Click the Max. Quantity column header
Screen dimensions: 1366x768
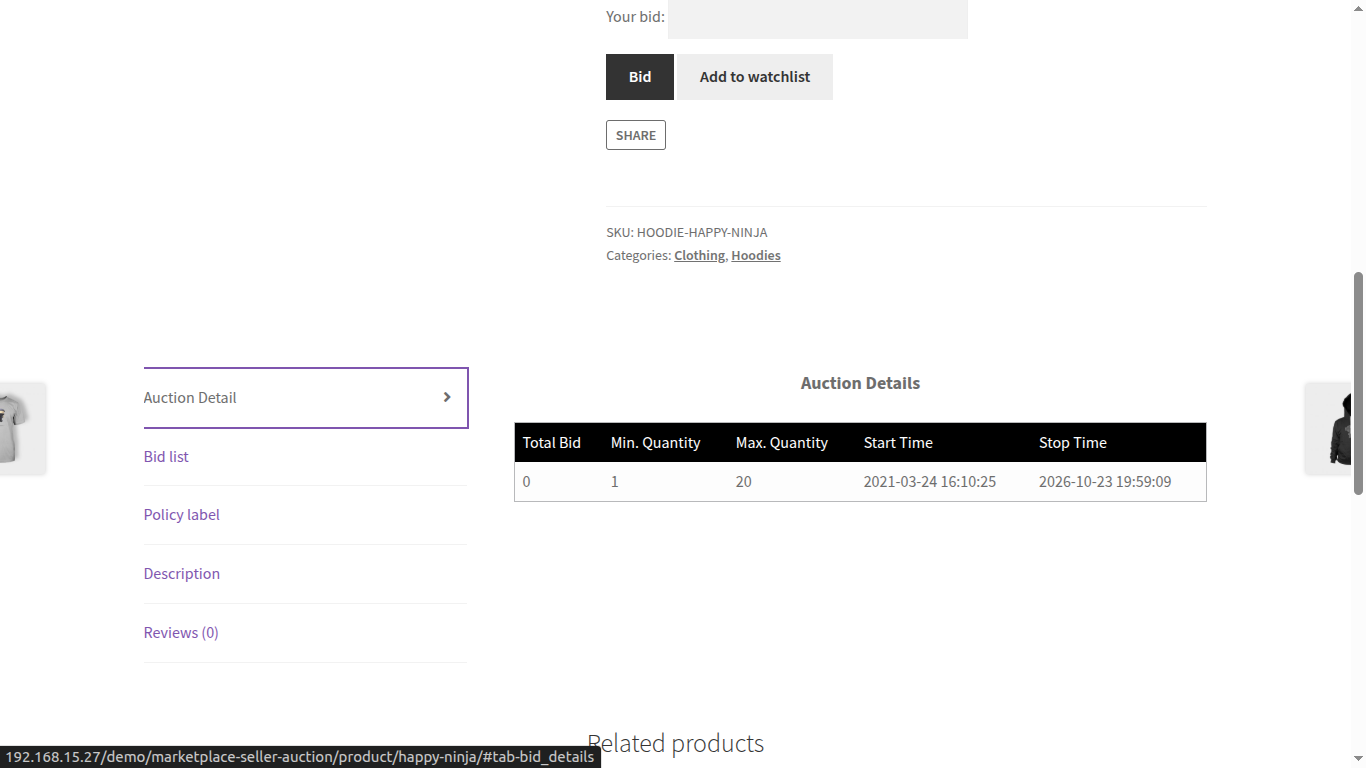pyautogui.click(x=782, y=443)
